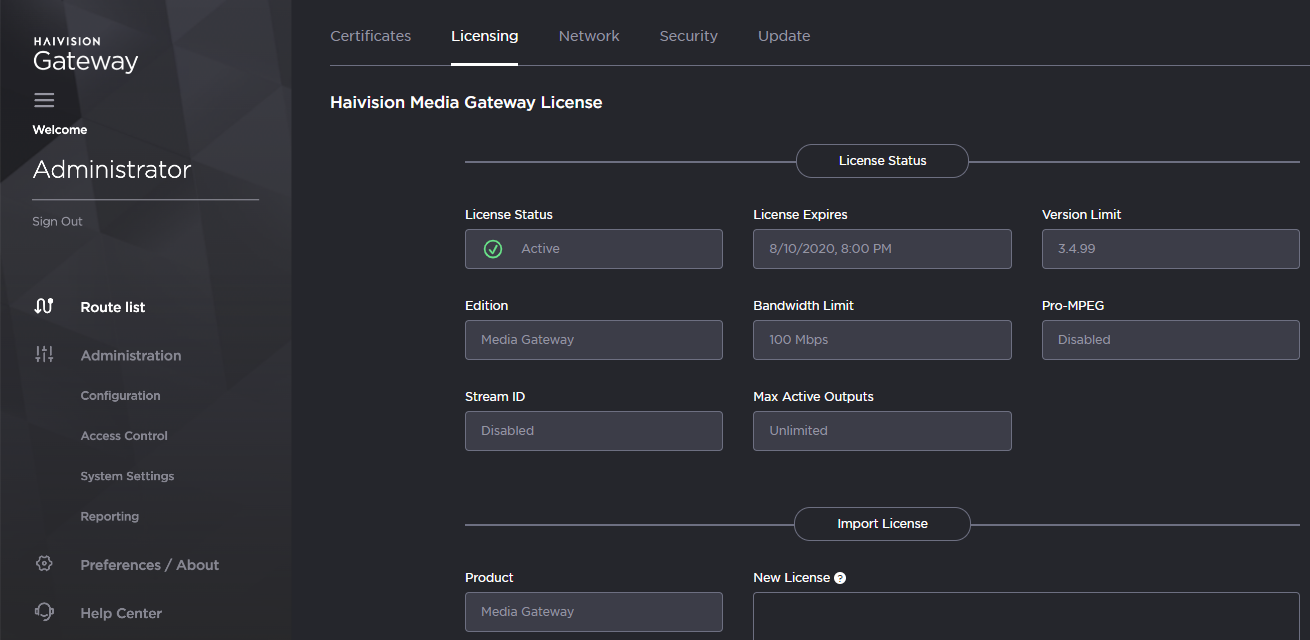Open Configuration under Administration
1310x640 pixels.
pyautogui.click(x=120, y=396)
